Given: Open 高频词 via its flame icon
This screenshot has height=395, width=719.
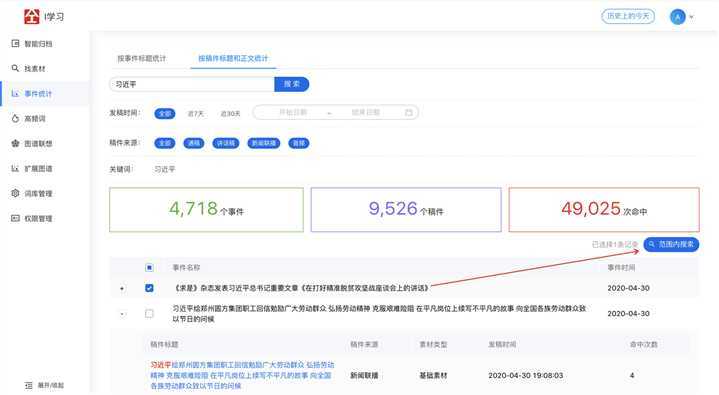Looking at the screenshot, I should pyautogui.click(x=15, y=118).
